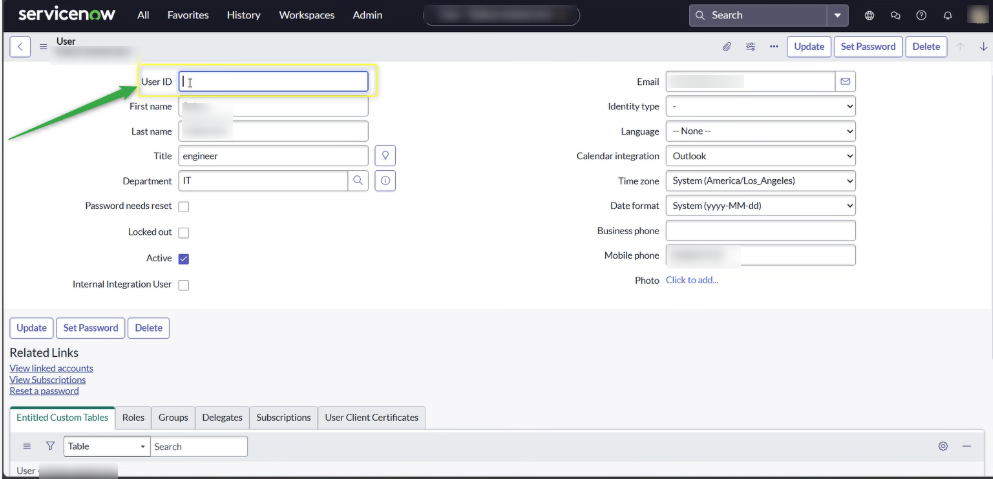Open the Language dropdown

761,131
